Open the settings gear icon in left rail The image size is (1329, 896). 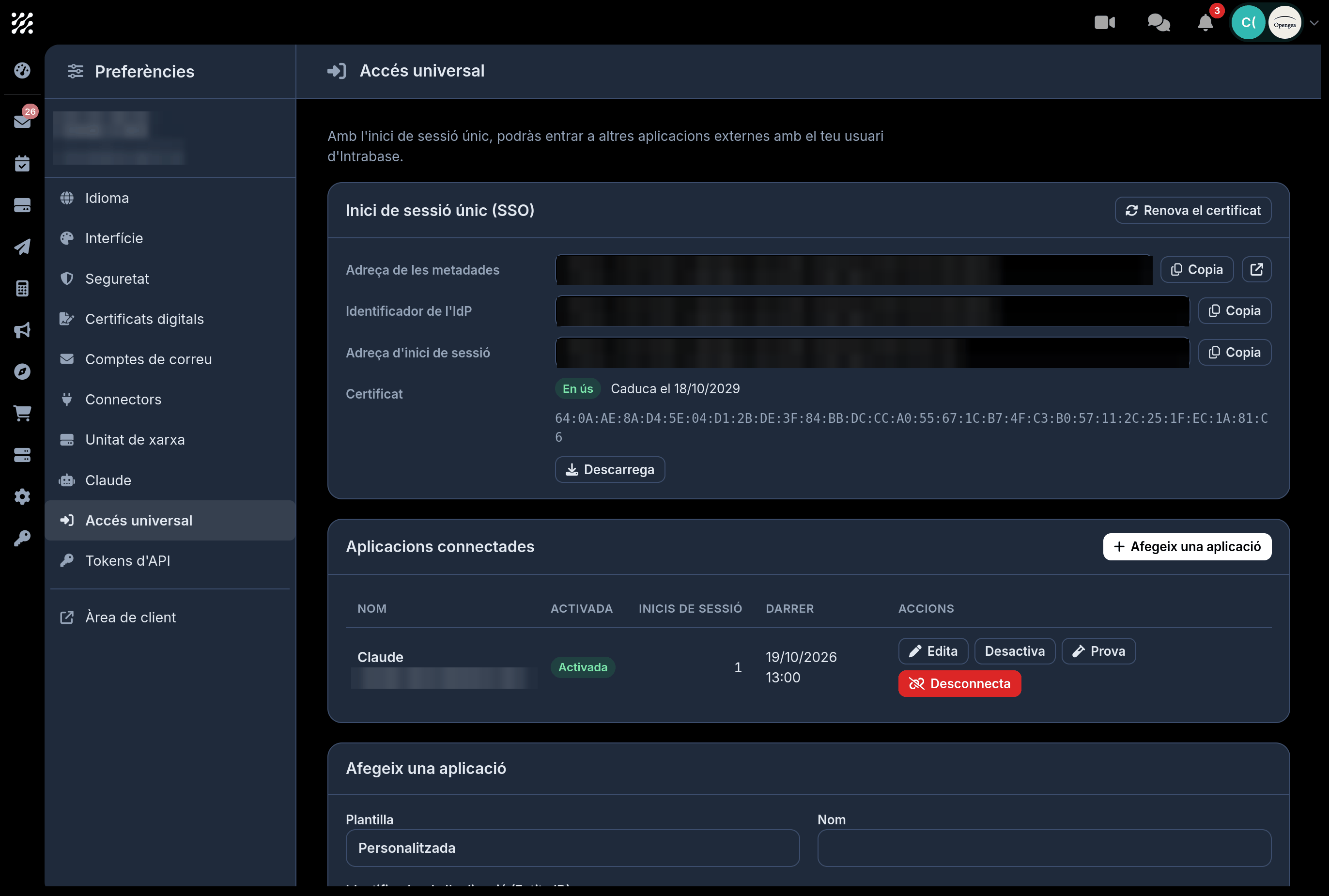(x=22, y=496)
